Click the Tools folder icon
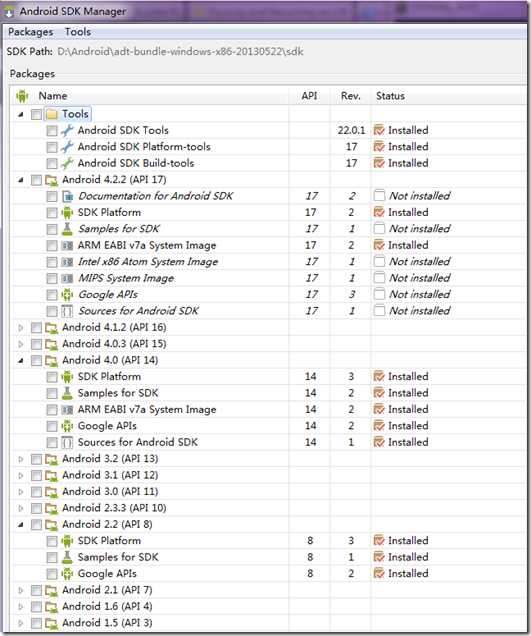This screenshot has height=636, width=531. tap(52, 114)
